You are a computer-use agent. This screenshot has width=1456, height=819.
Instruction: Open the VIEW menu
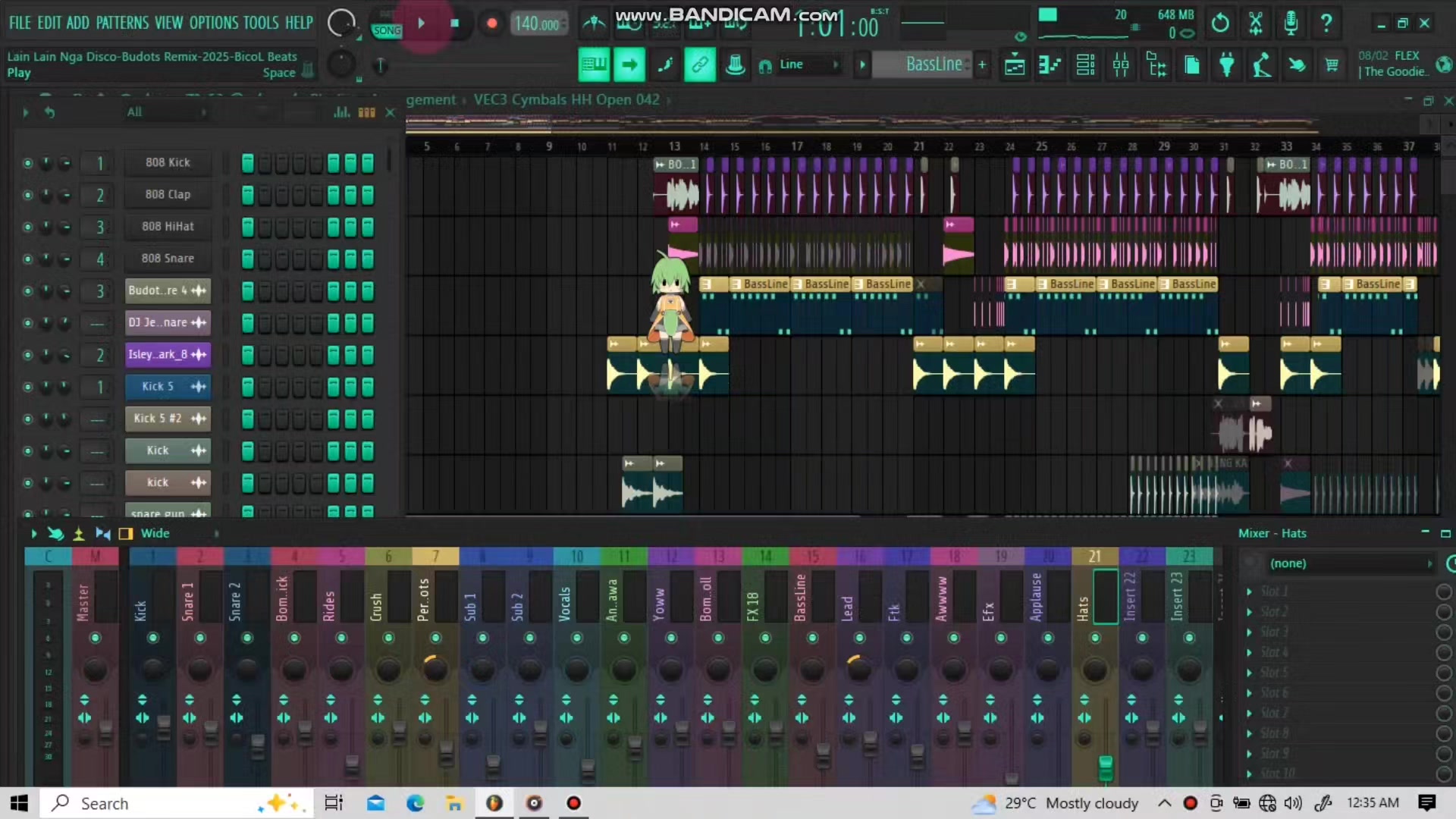coord(169,23)
